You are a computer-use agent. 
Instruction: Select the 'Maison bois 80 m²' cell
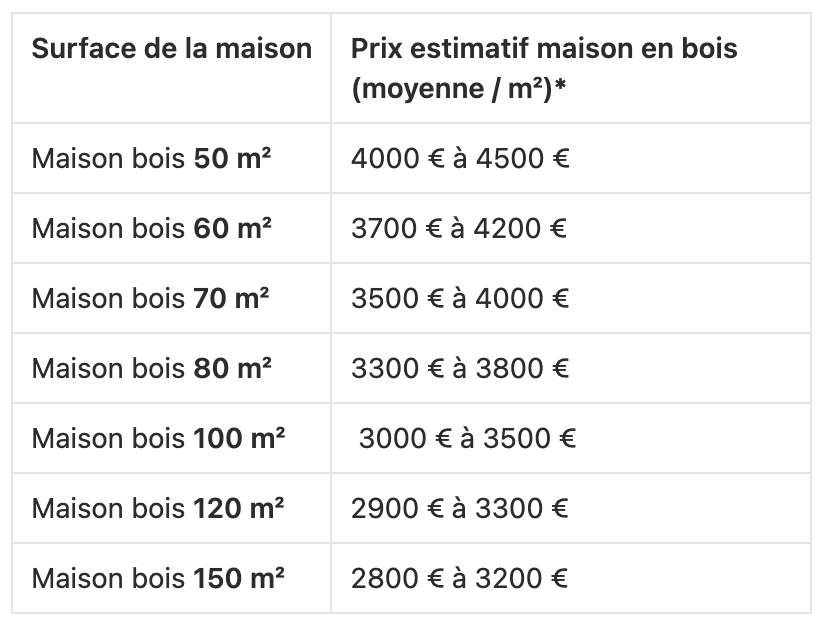coord(151,369)
